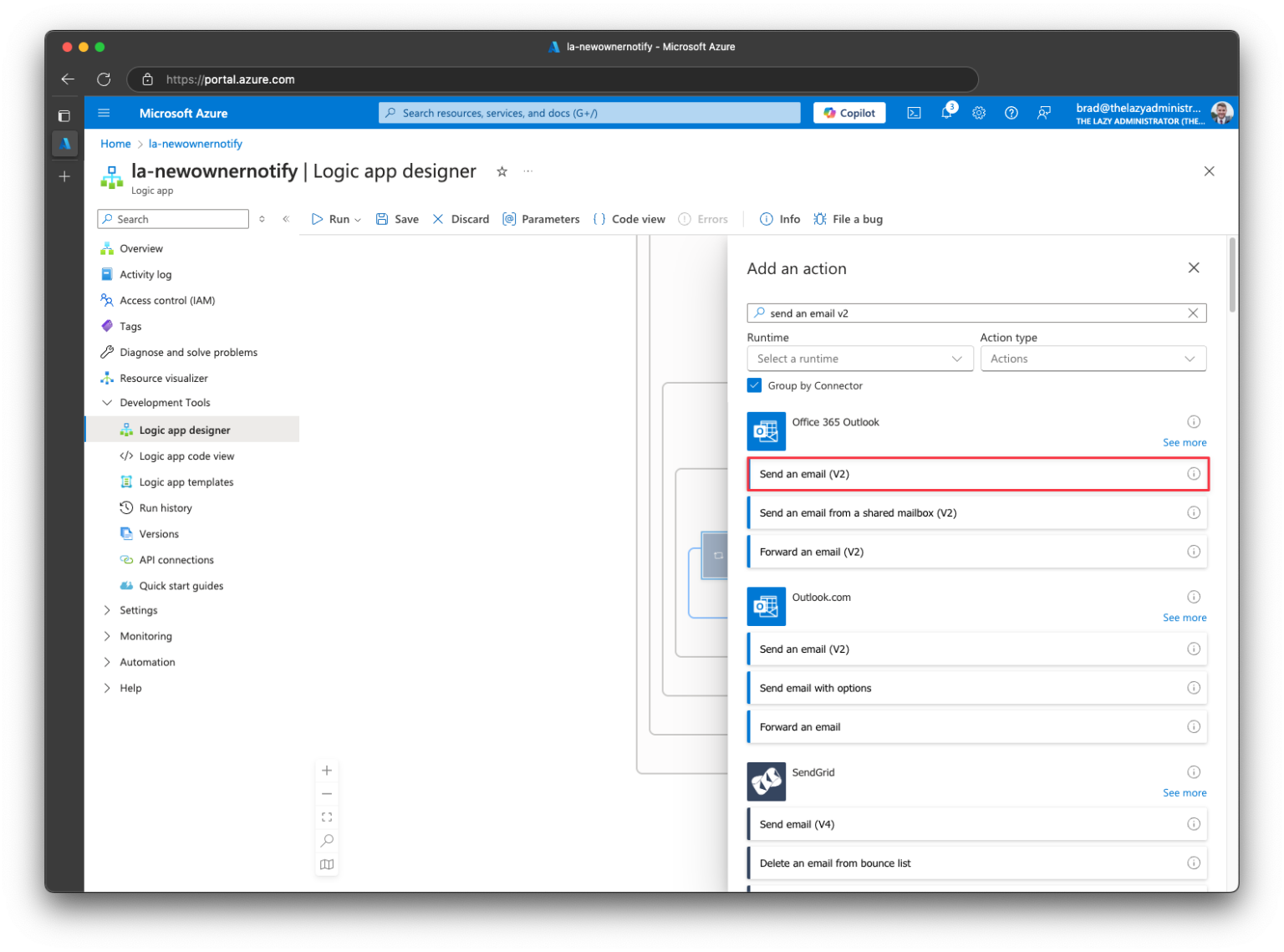Go to Home breadcrumb
The height and width of the screenshot is (952, 1284).
pos(115,144)
